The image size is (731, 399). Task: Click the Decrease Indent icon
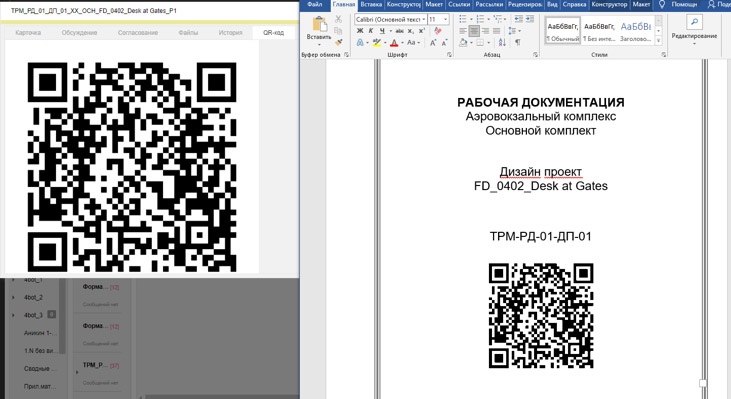pos(518,19)
